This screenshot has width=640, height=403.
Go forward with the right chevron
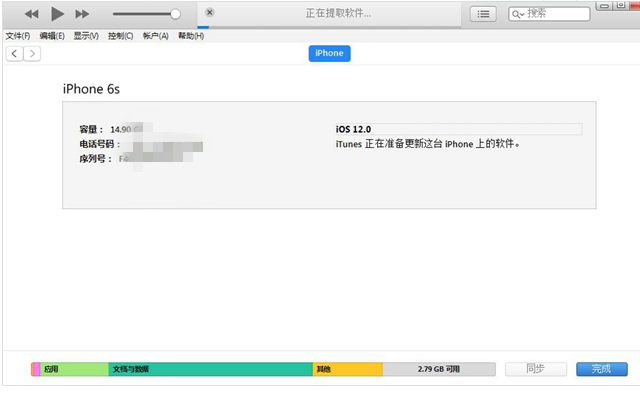pyautogui.click(x=33, y=53)
